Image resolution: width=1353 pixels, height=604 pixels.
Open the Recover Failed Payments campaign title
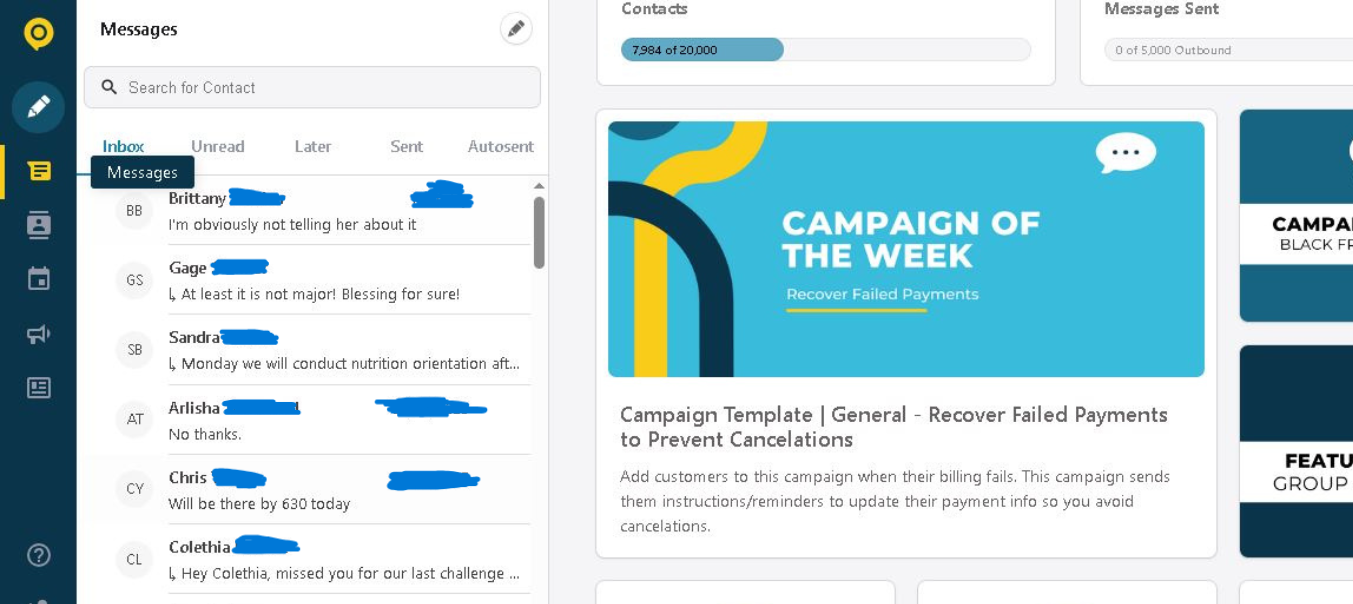click(x=893, y=427)
